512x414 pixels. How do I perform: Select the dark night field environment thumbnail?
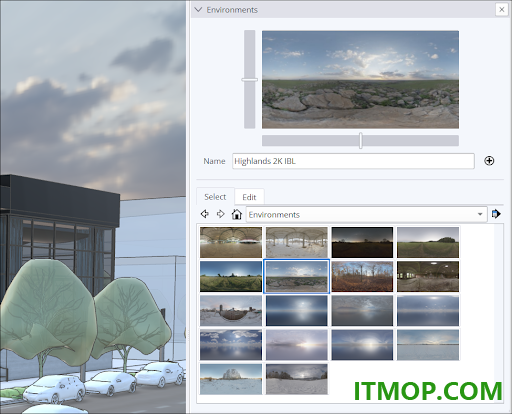[362, 242]
